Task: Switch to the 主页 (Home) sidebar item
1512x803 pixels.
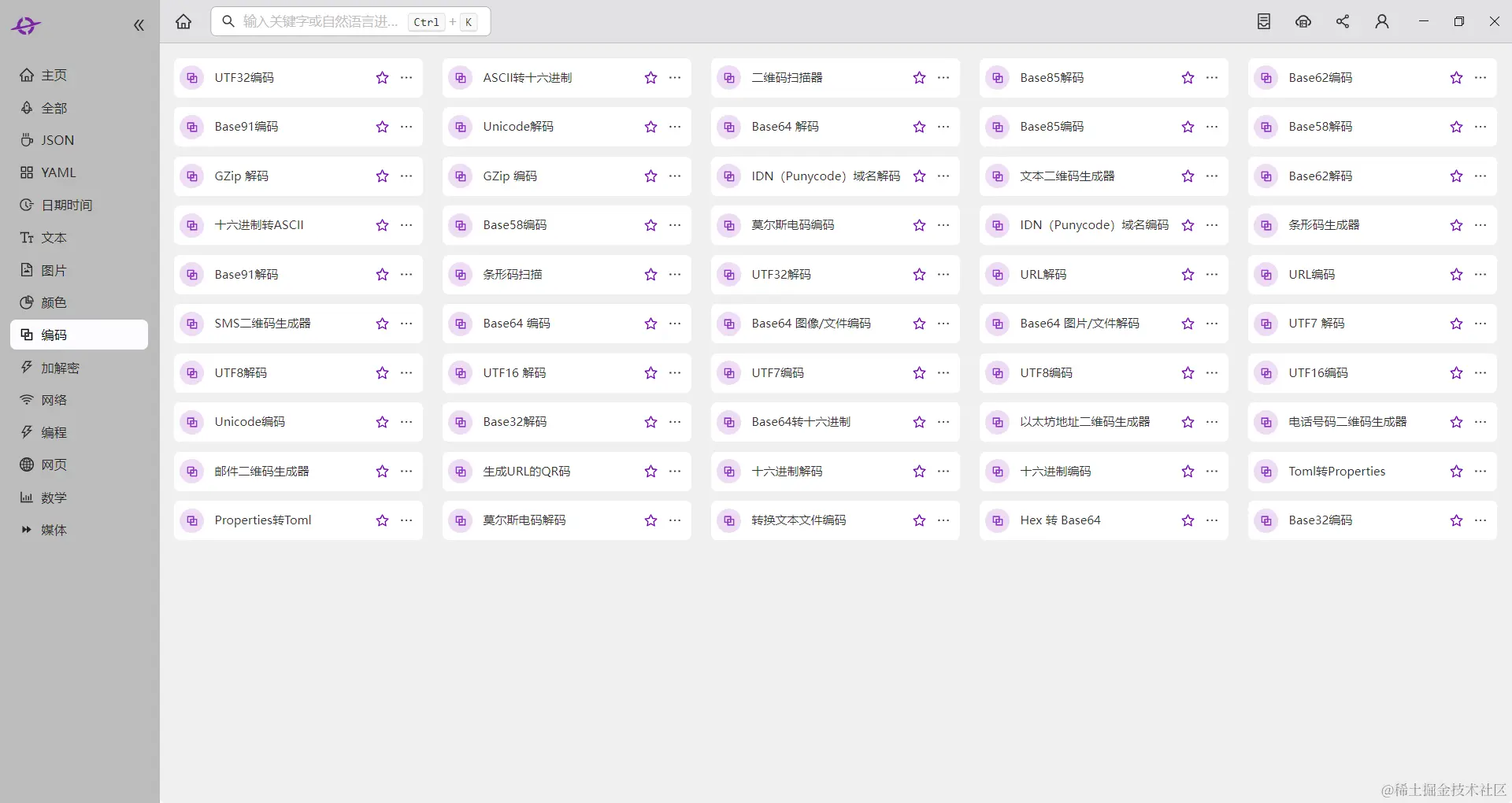Action: [x=54, y=75]
